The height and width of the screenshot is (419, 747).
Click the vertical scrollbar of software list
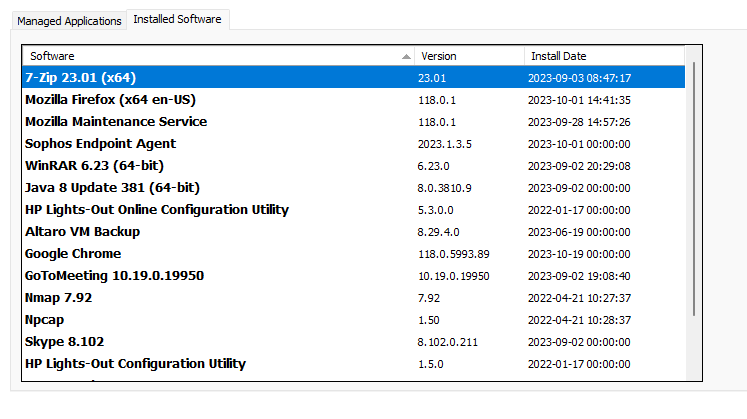pyautogui.click(x=694, y=189)
